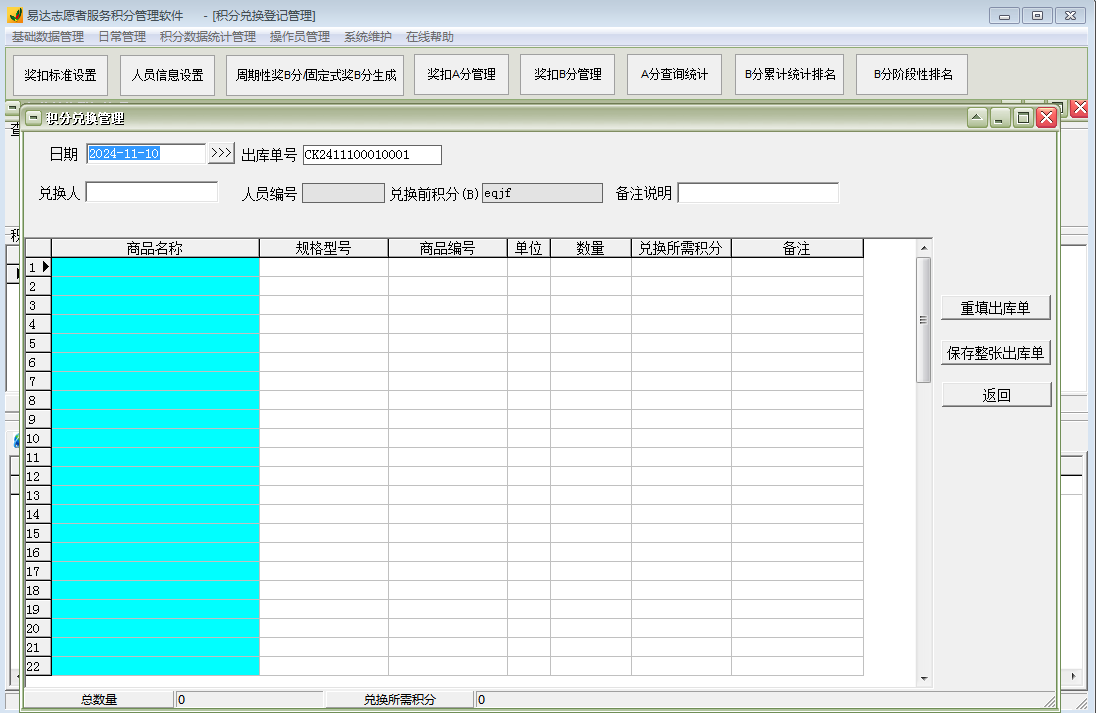Click the roll-up arrow button of 积分兑换管理 window
This screenshot has height=713, width=1096.
977,117
